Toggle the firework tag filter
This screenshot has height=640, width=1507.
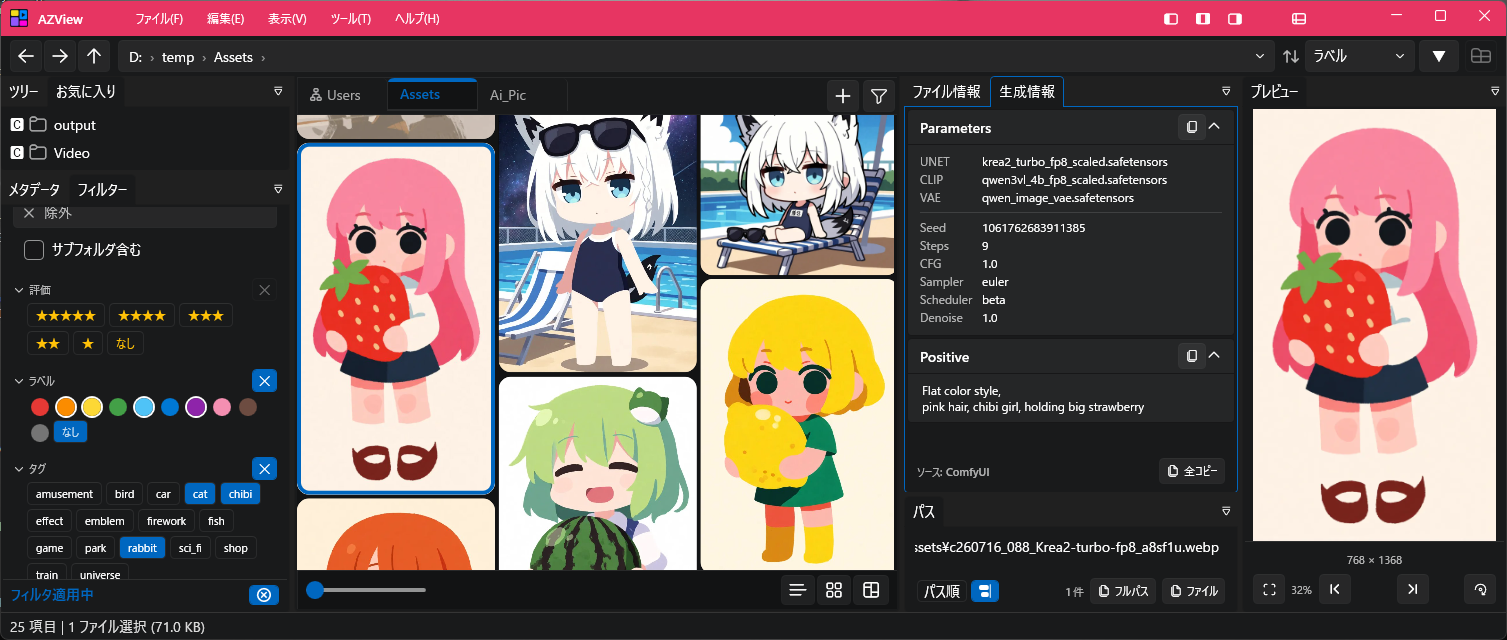click(167, 521)
